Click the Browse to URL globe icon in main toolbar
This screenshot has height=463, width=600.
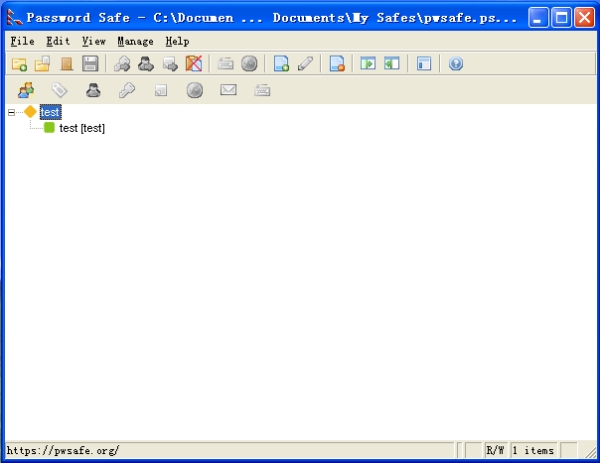click(249, 64)
